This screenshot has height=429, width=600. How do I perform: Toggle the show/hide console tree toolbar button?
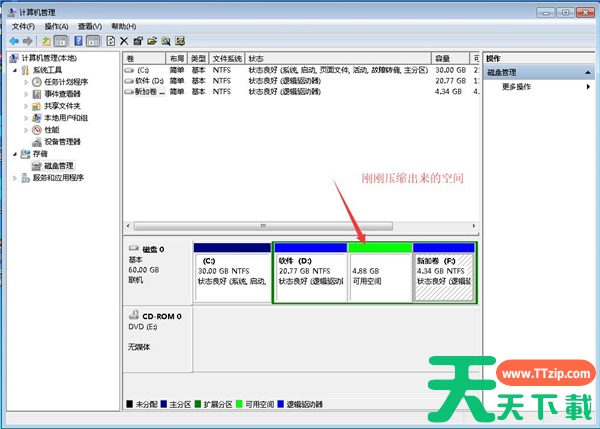click(61, 41)
